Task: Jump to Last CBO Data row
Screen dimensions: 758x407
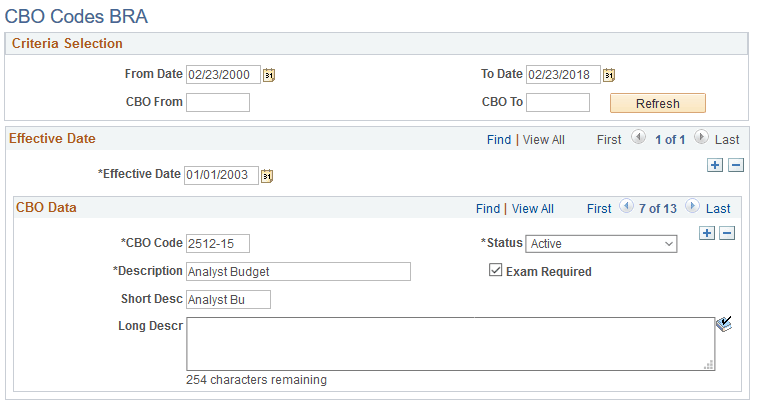Action: click(718, 209)
